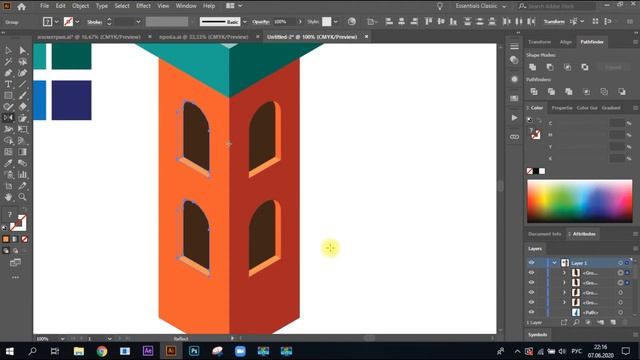Pick a color from the Color spectrum

[x=580, y=201]
